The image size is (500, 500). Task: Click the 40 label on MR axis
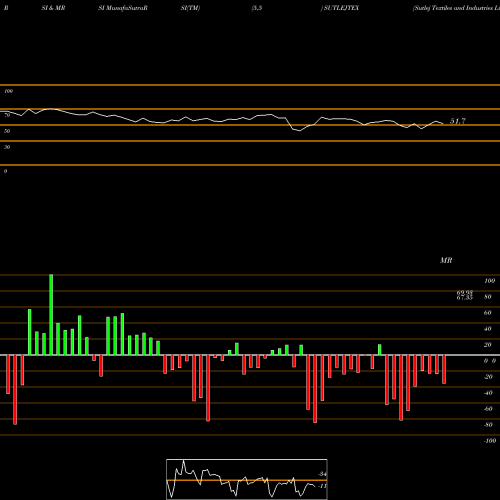[x=488, y=329]
